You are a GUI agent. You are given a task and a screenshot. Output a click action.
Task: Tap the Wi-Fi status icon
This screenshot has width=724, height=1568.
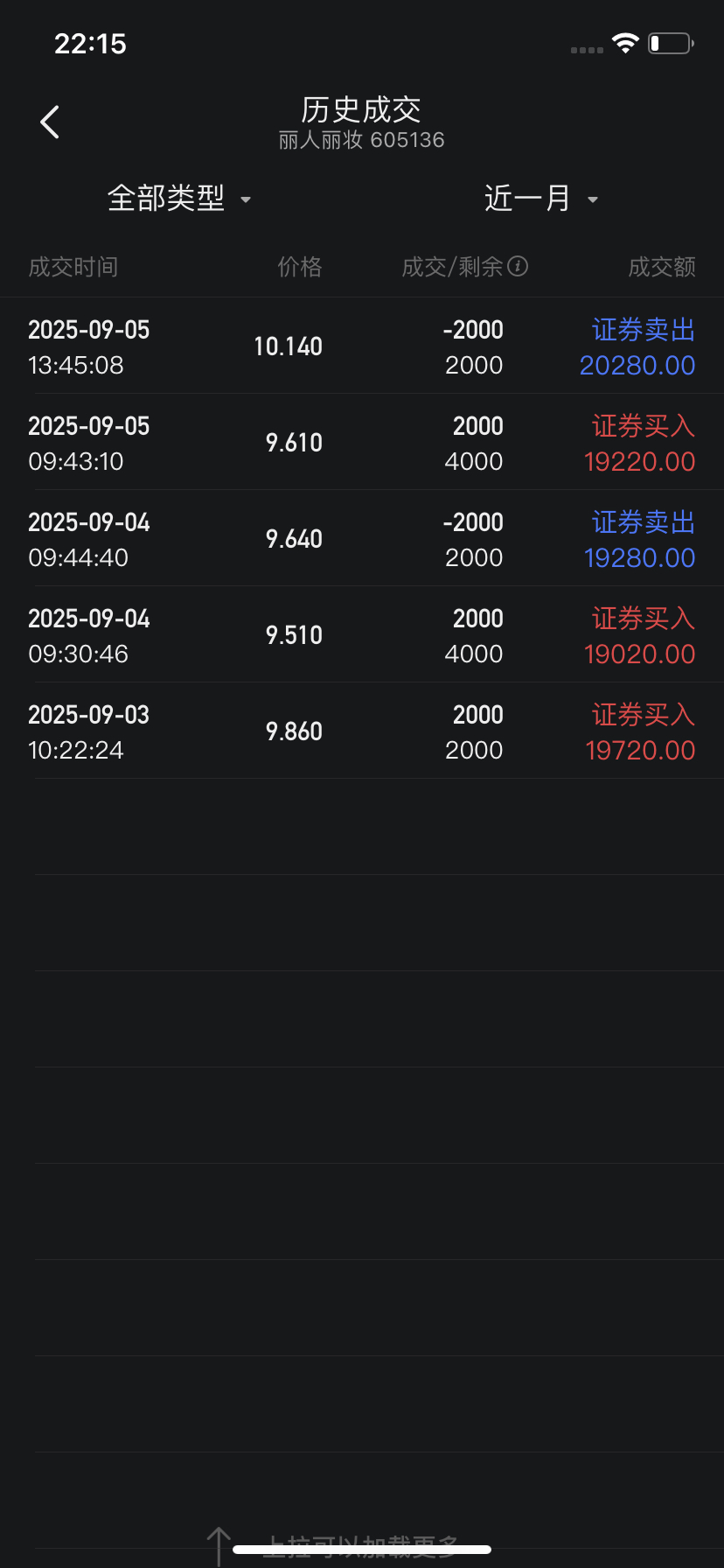pyautogui.click(x=625, y=43)
